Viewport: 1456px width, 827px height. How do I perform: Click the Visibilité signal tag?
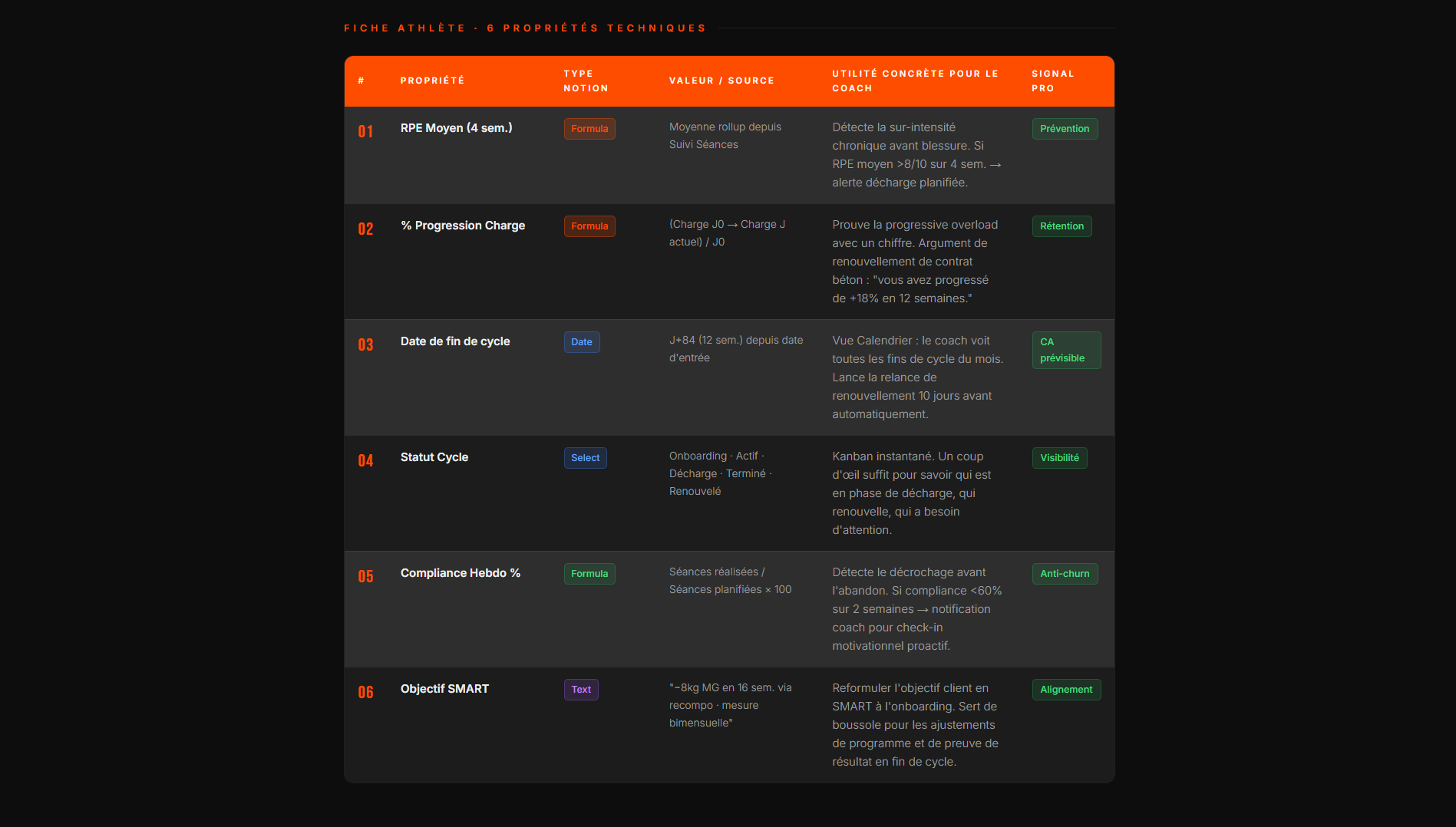pyautogui.click(x=1059, y=458)
